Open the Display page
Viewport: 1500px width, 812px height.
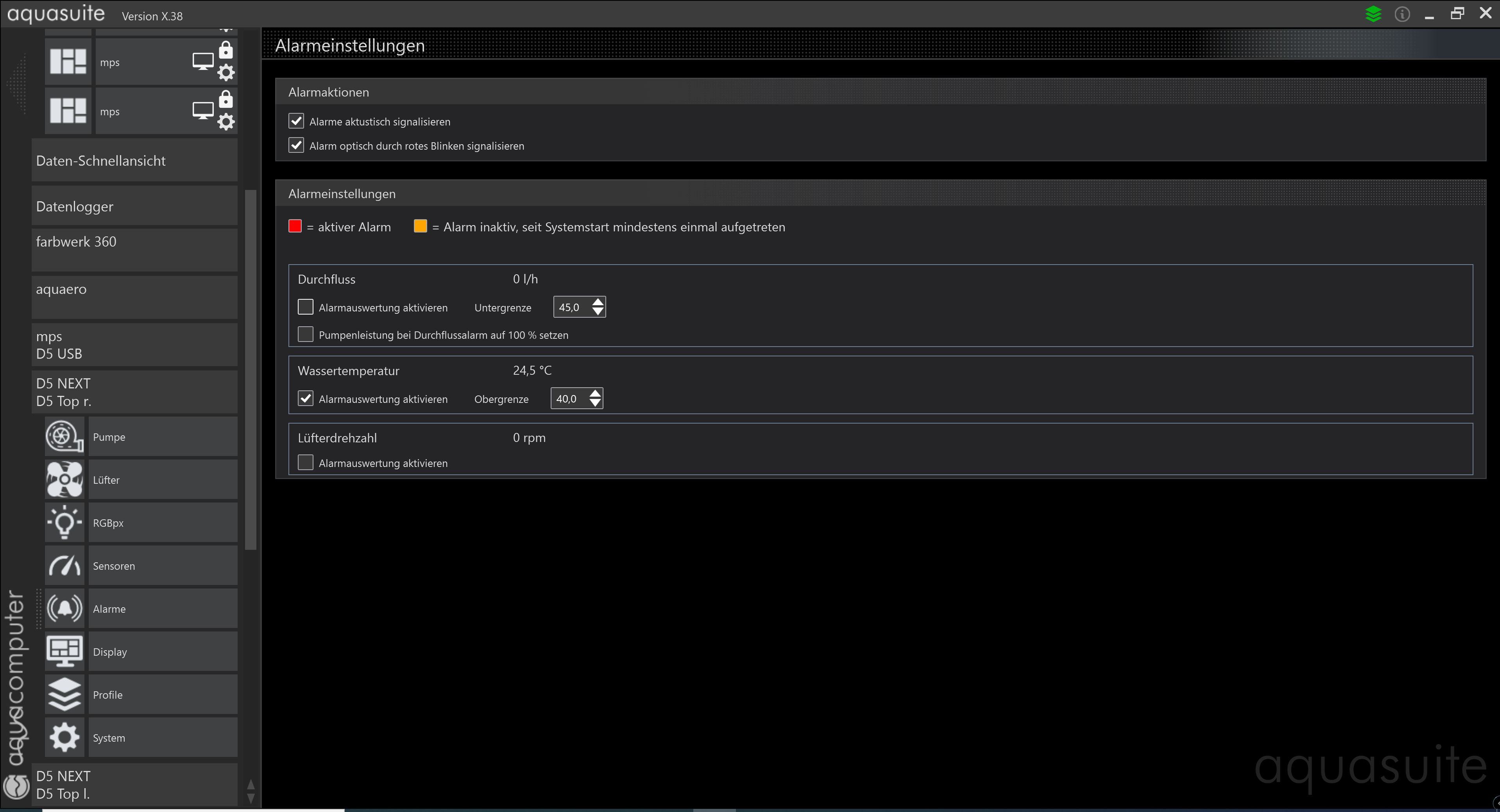[x=163, y=652]
